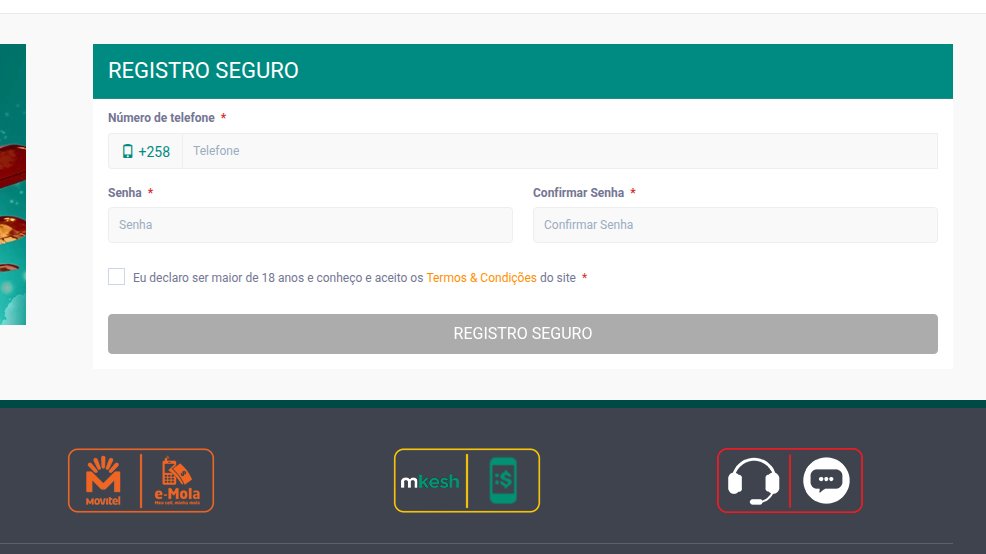Screen dimensions: 986x554
Task: Focus the Confirmar Senha field
Action: [x=735, y=224]
